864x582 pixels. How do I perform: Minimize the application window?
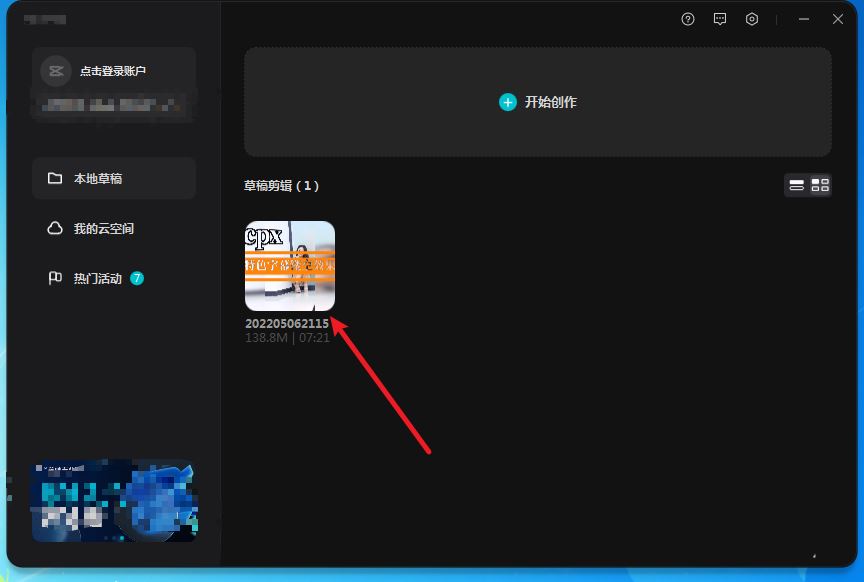coord(805,19)
